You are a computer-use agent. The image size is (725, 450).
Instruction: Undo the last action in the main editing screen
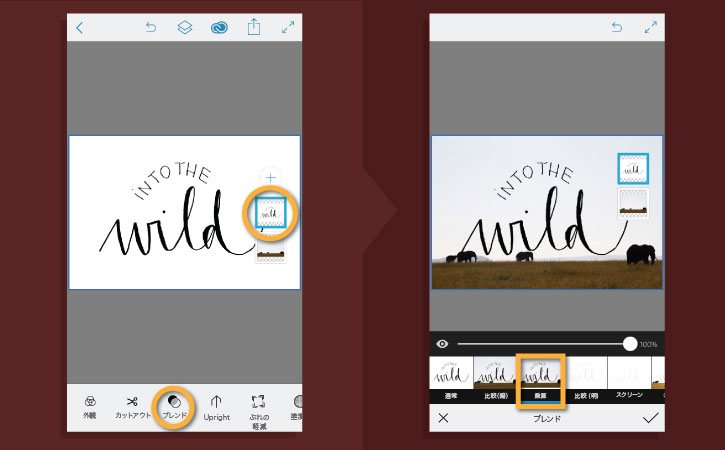pyautogui.click(x=151, y=27)
